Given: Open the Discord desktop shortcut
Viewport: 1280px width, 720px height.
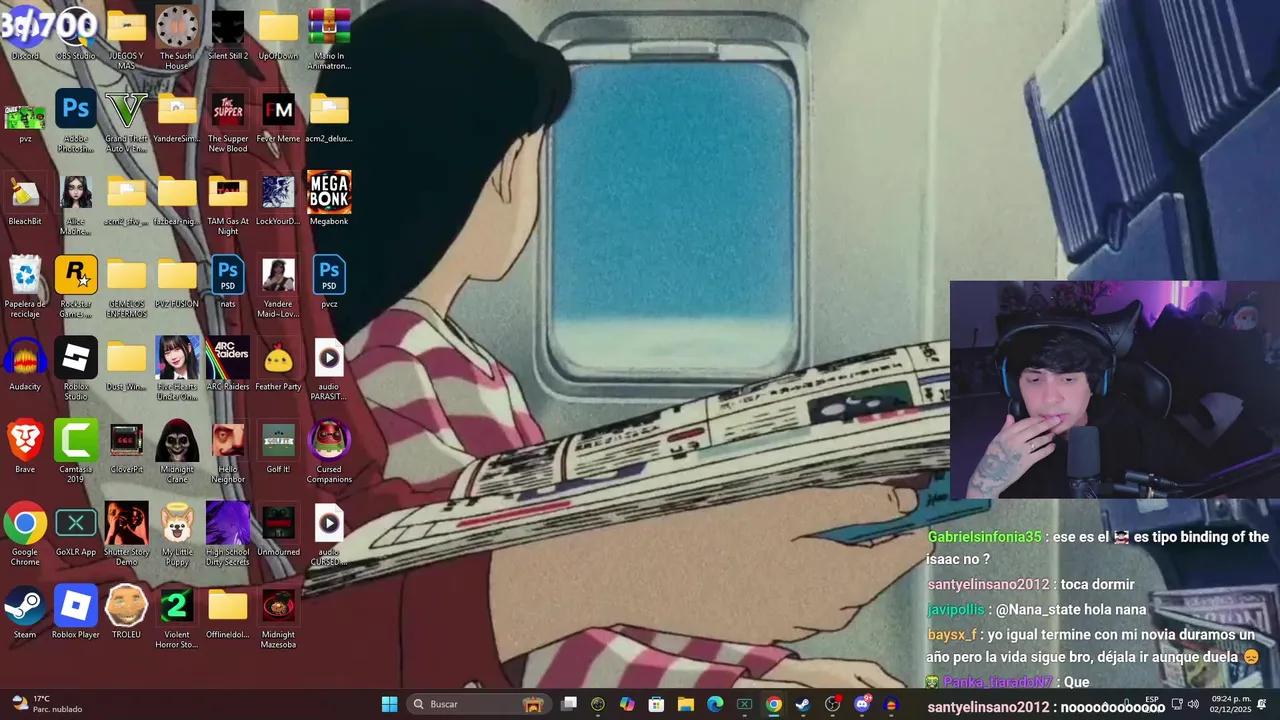Looking at the screenshot, I should 25,34.
